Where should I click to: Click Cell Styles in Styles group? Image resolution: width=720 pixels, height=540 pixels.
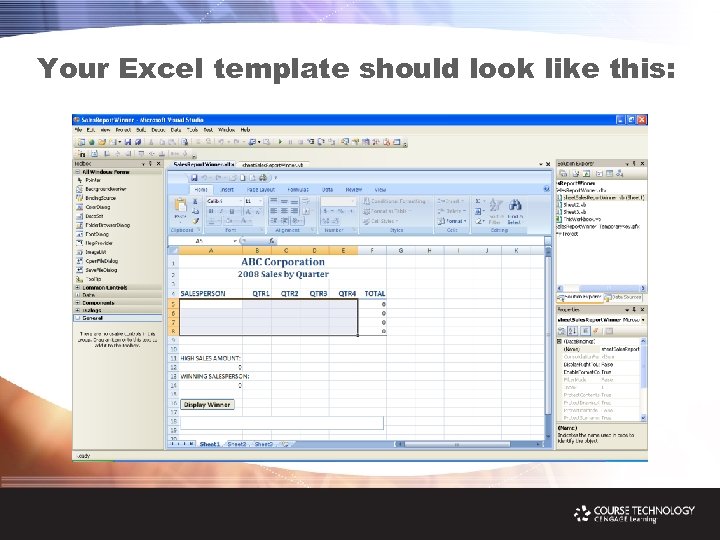[380, 221]
